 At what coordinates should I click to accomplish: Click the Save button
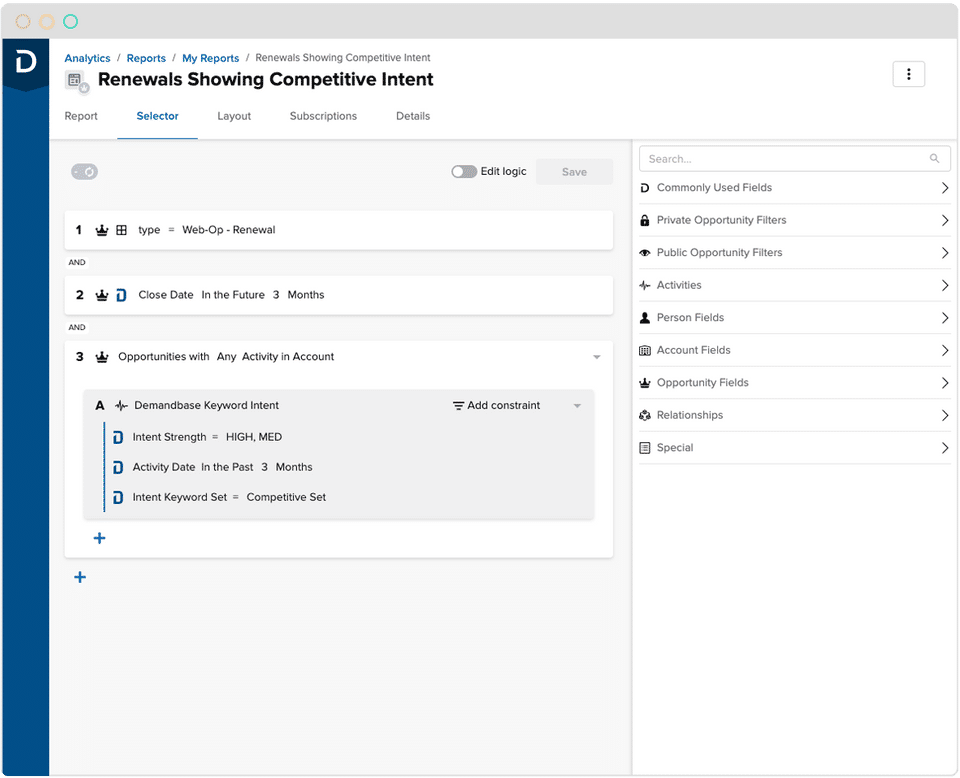tap(574, 172)
